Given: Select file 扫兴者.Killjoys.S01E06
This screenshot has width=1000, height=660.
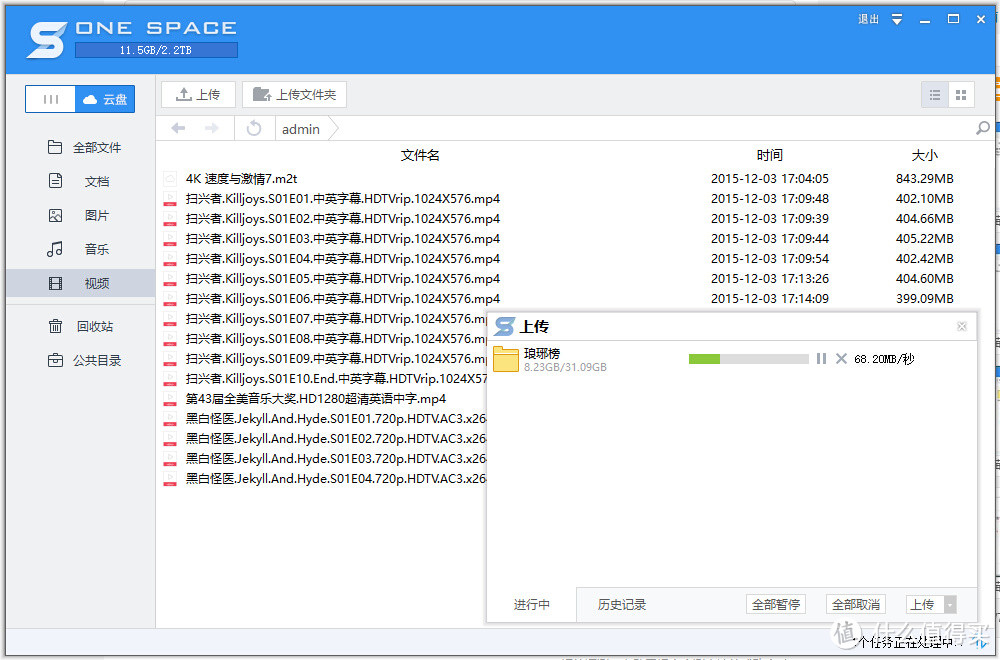Looking at the screenshot, I should (342, 298).
